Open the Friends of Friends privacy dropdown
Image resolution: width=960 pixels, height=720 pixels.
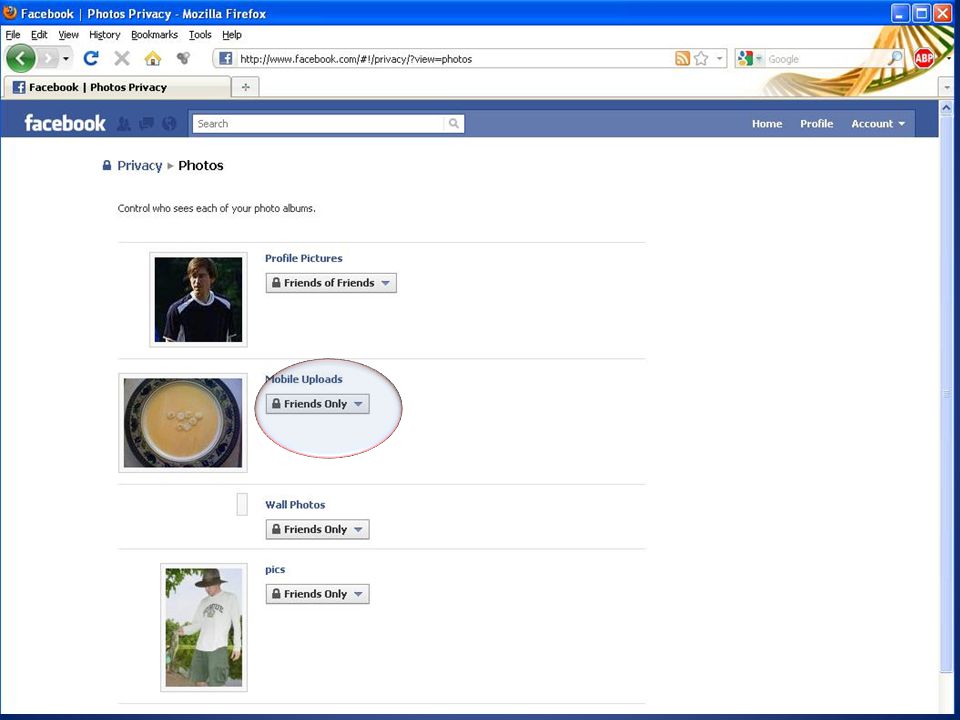coord(331,283)
